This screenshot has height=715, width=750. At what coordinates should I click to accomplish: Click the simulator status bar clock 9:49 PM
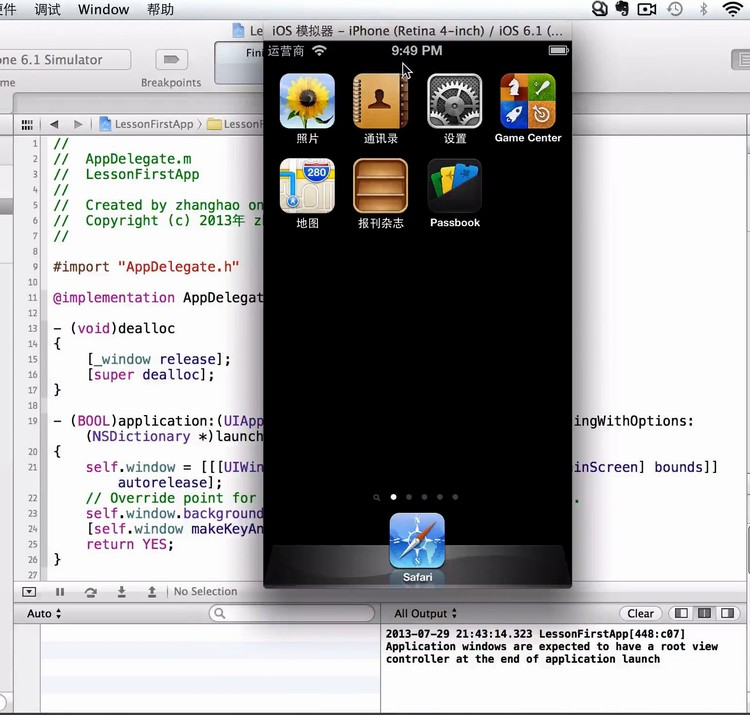(x=417, y=51)
